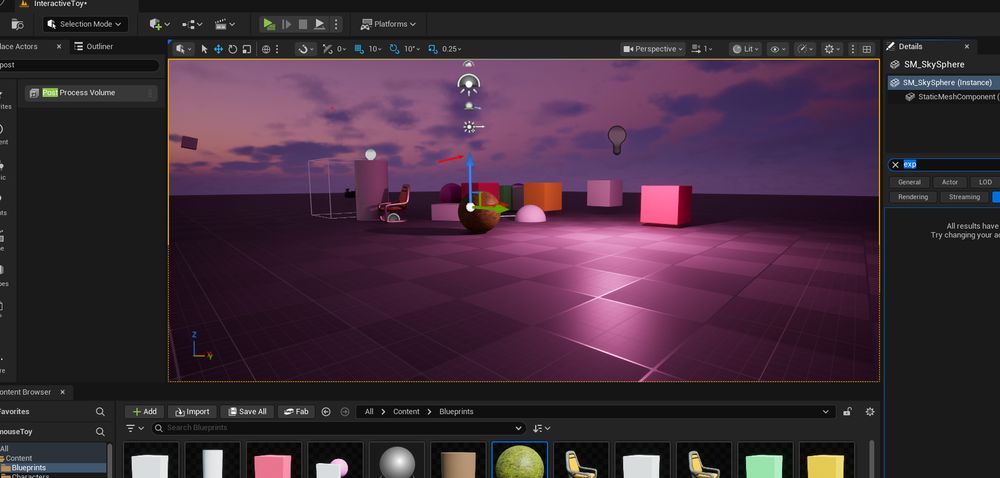This screenshot has width=1000, height=478.
Task: Start Play in Editor
Action: [268, 24]
